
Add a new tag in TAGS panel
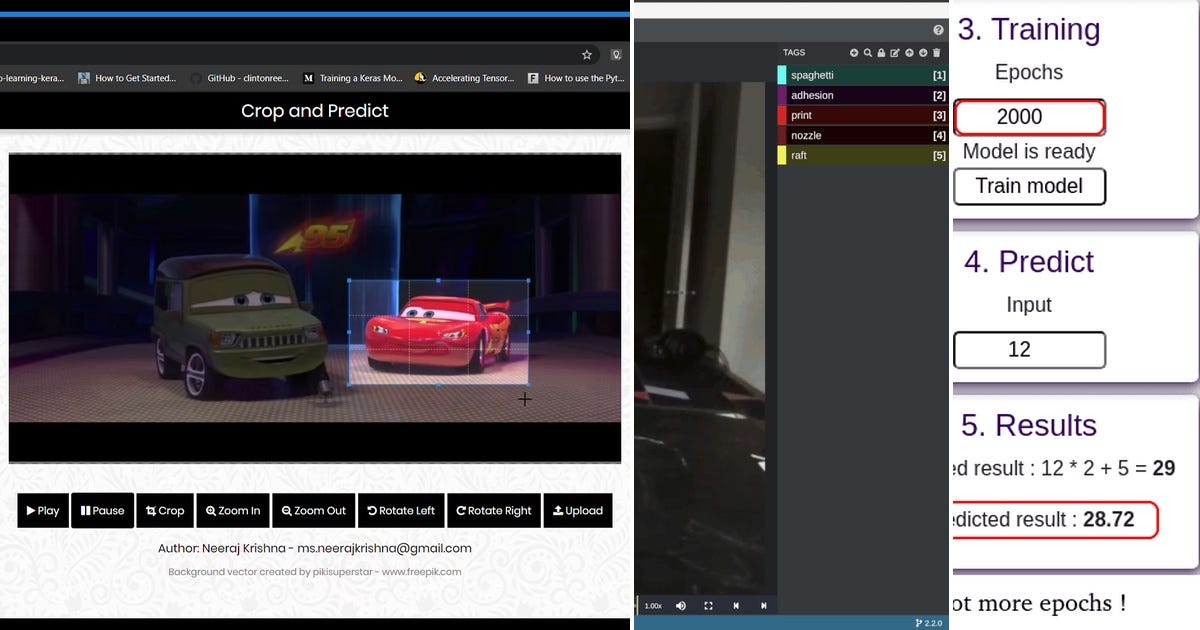(854, 53)
